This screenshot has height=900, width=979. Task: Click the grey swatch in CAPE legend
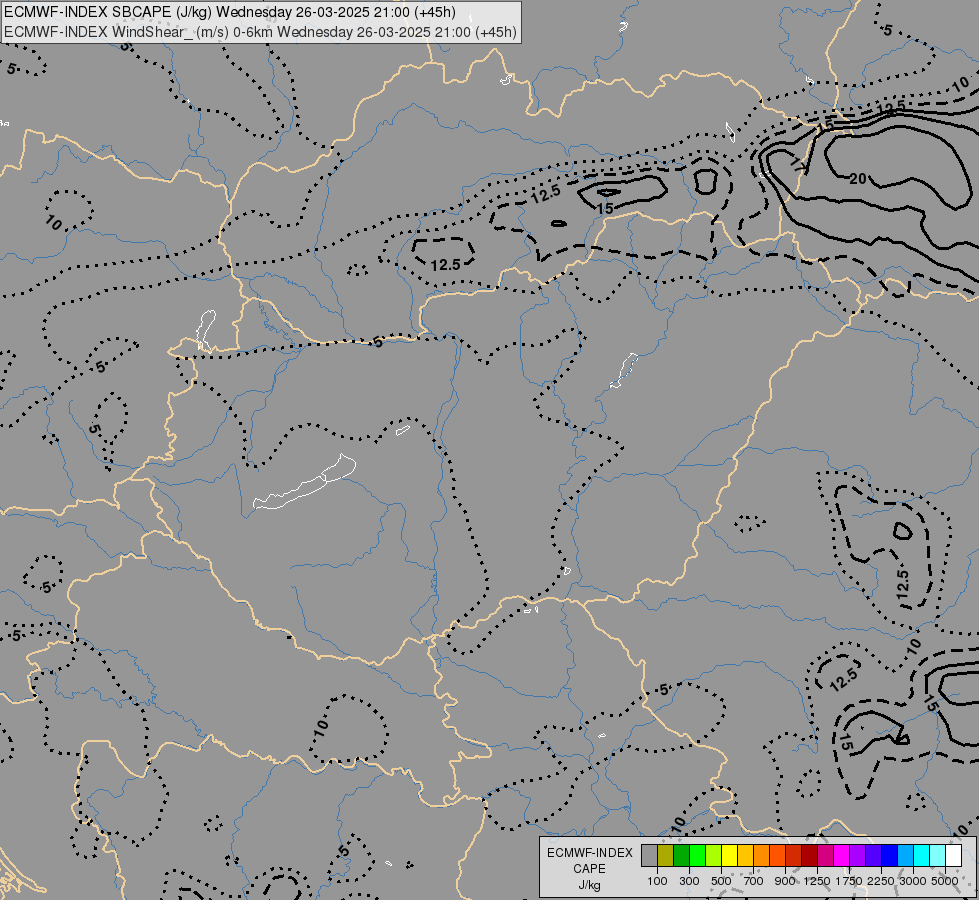point(649,856)
